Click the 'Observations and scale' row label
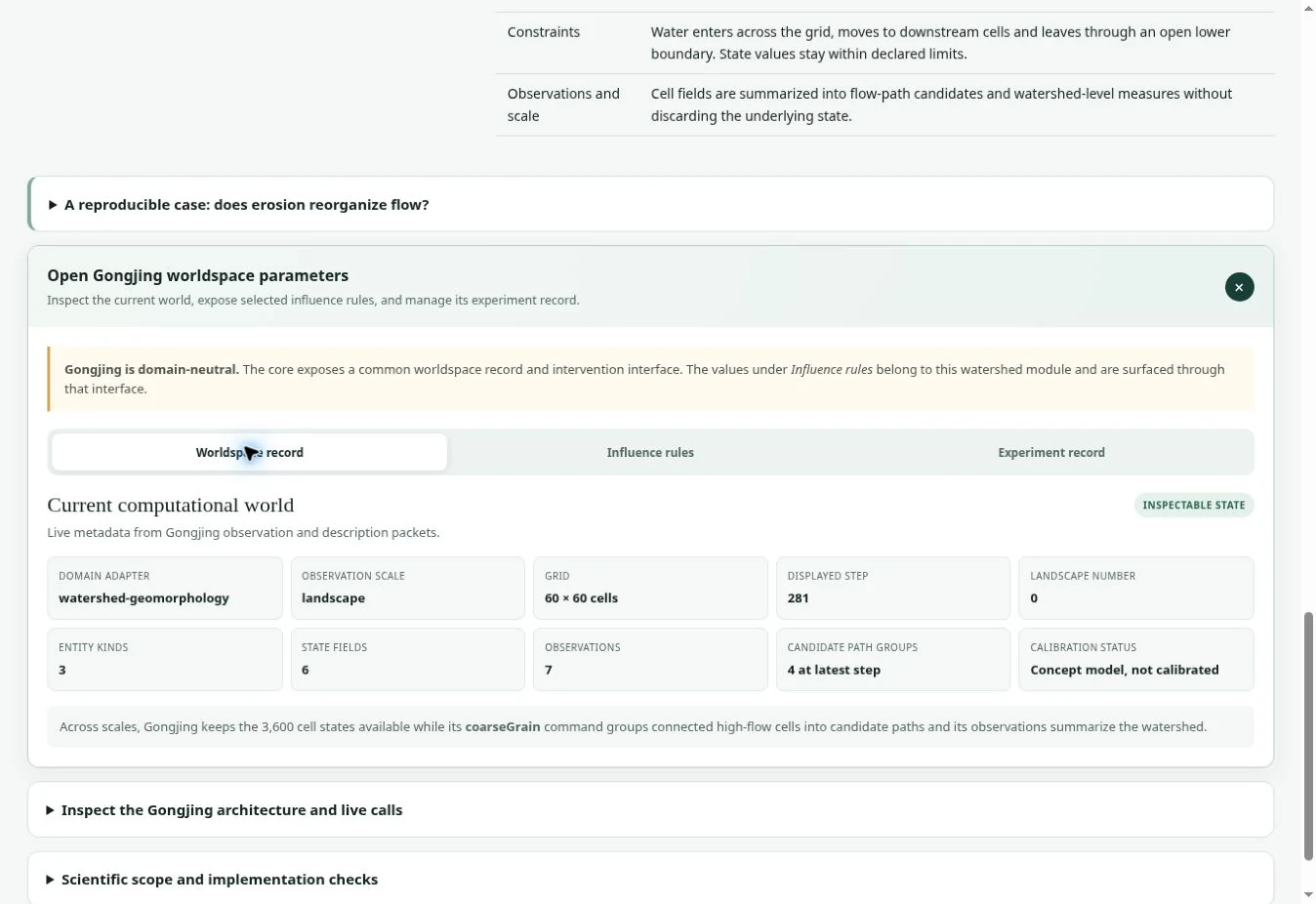 (x=563, y=104)
